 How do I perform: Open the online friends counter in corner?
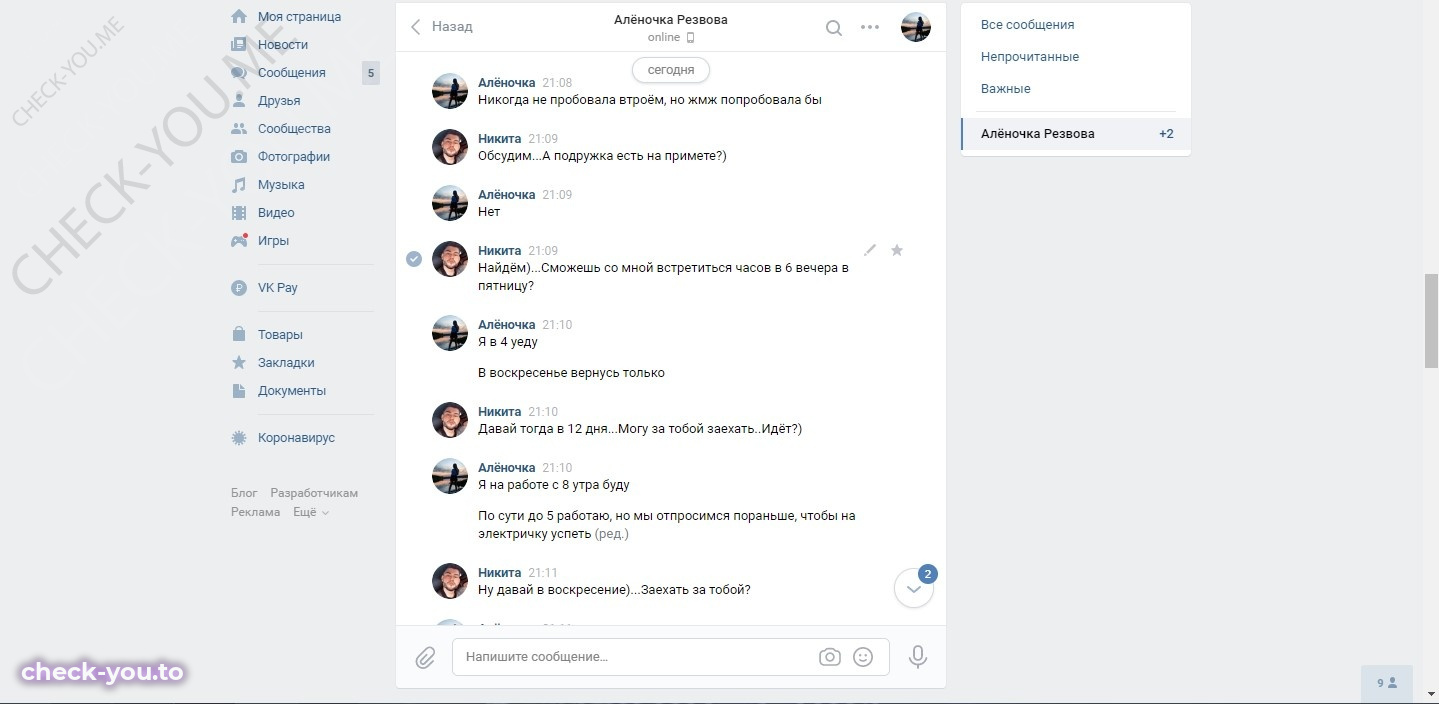pos(1387,683)
